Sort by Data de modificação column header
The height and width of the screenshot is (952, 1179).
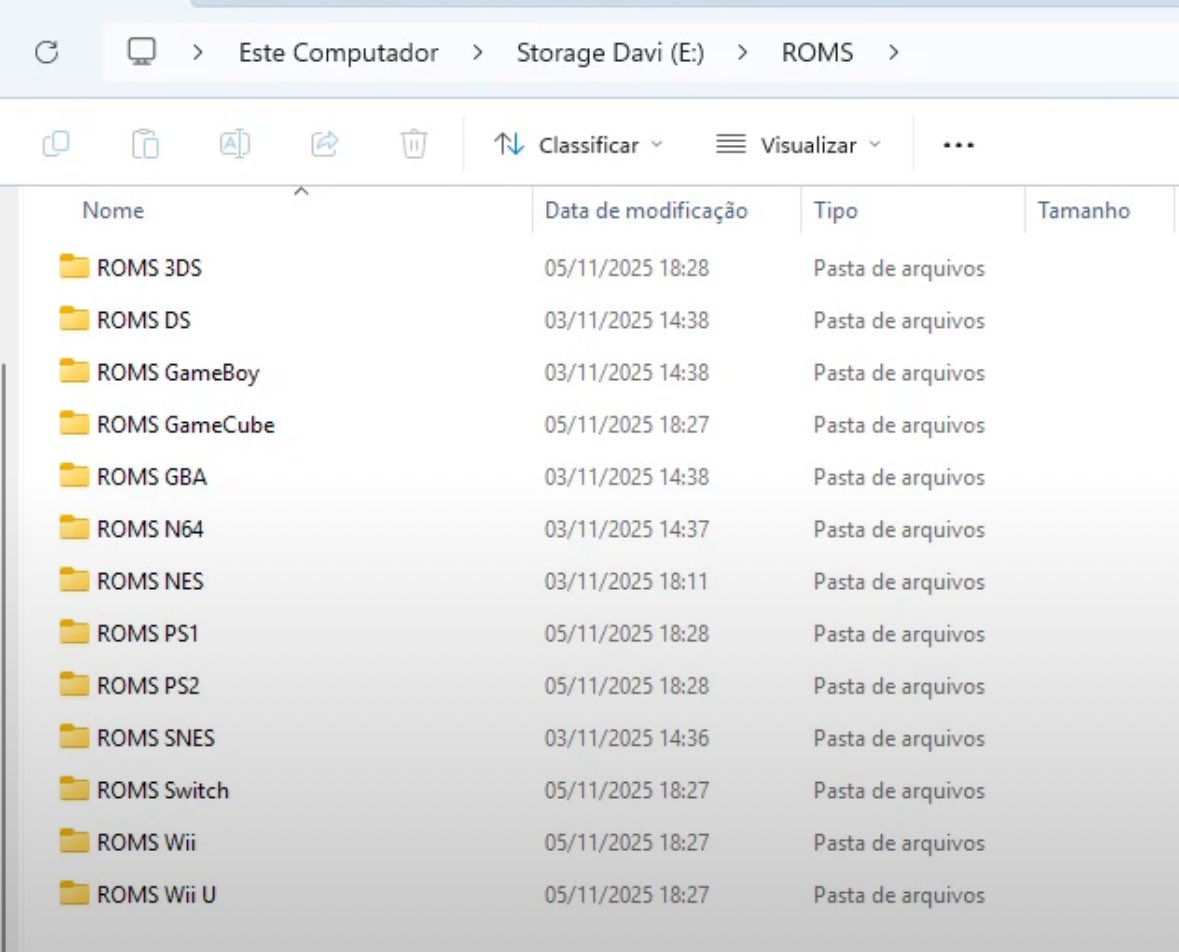coord(646,211)
